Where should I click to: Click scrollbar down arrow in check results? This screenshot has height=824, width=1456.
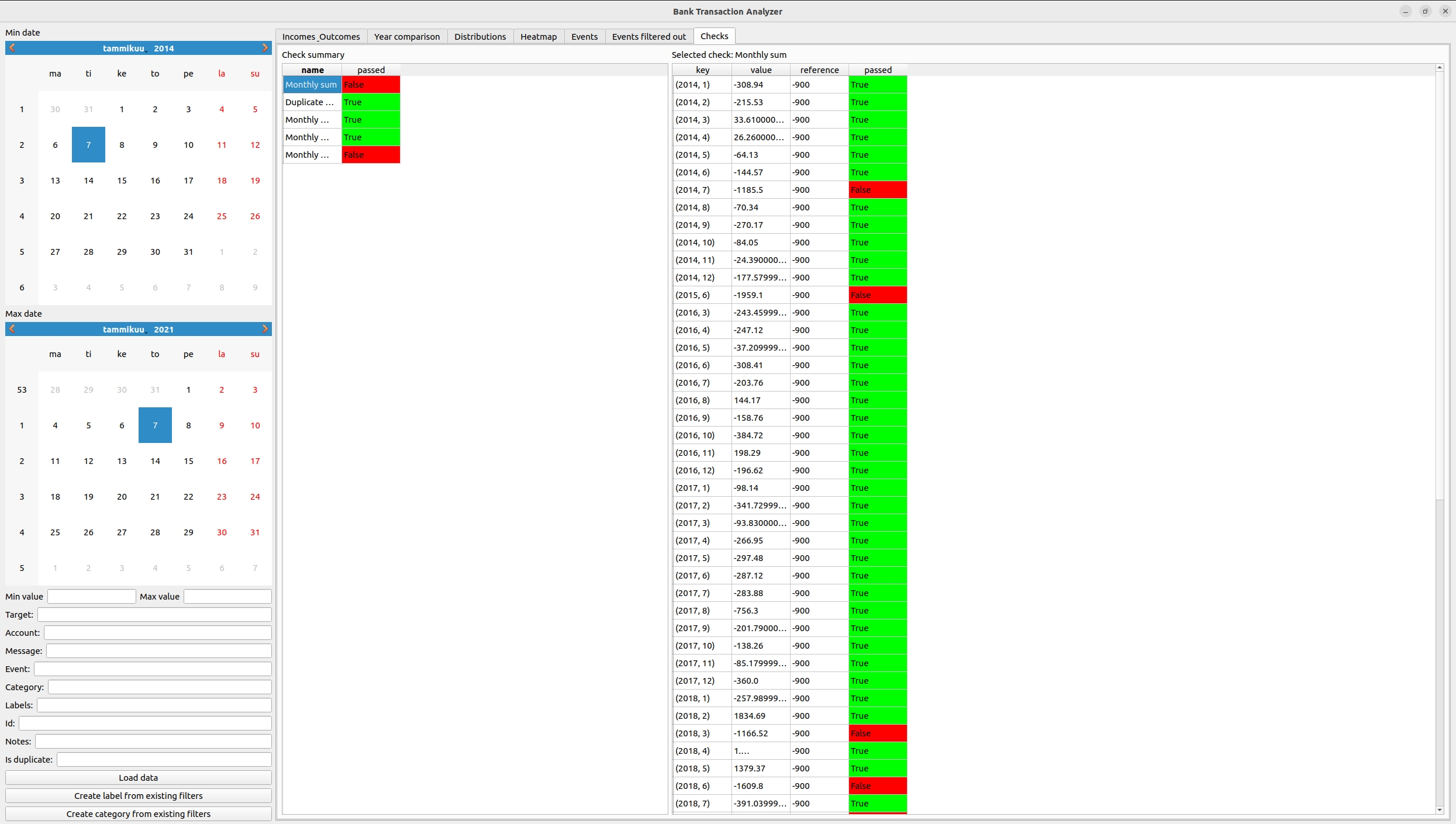[x=1440, y=809]
